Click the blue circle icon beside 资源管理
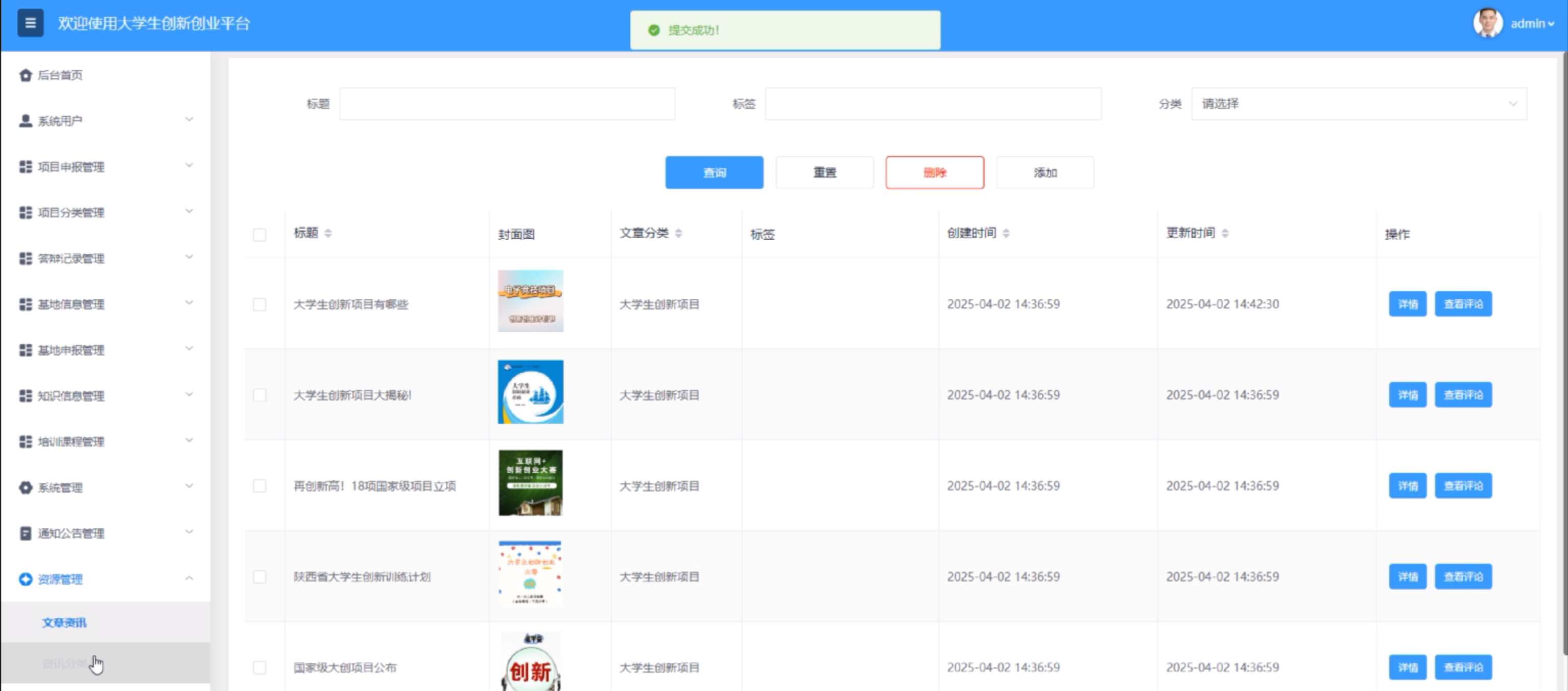Image resolution: width=1568 pixels, height=691 pixels. tap(25, 579)
